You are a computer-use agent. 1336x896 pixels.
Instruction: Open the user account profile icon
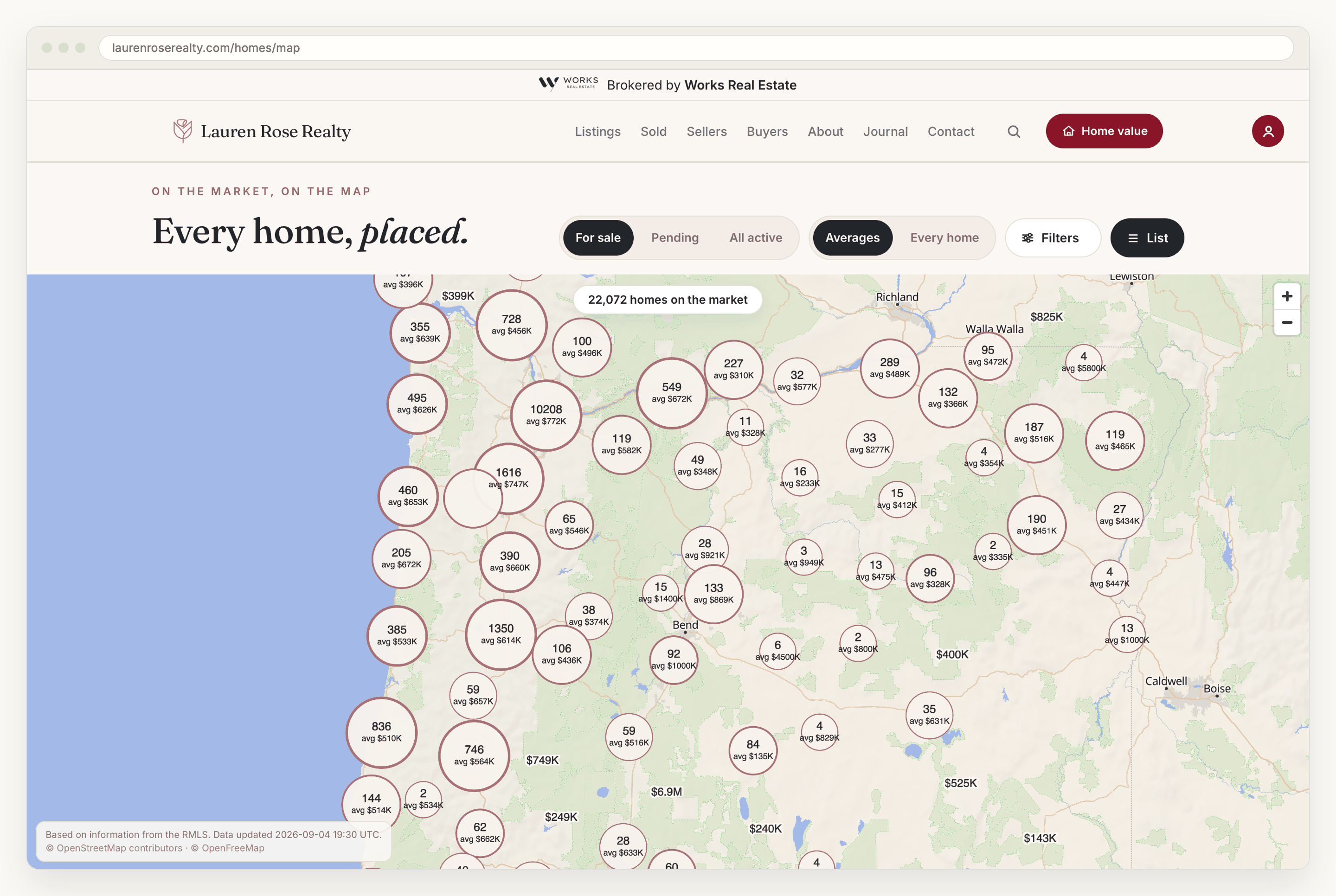(x=1267, y=131)
